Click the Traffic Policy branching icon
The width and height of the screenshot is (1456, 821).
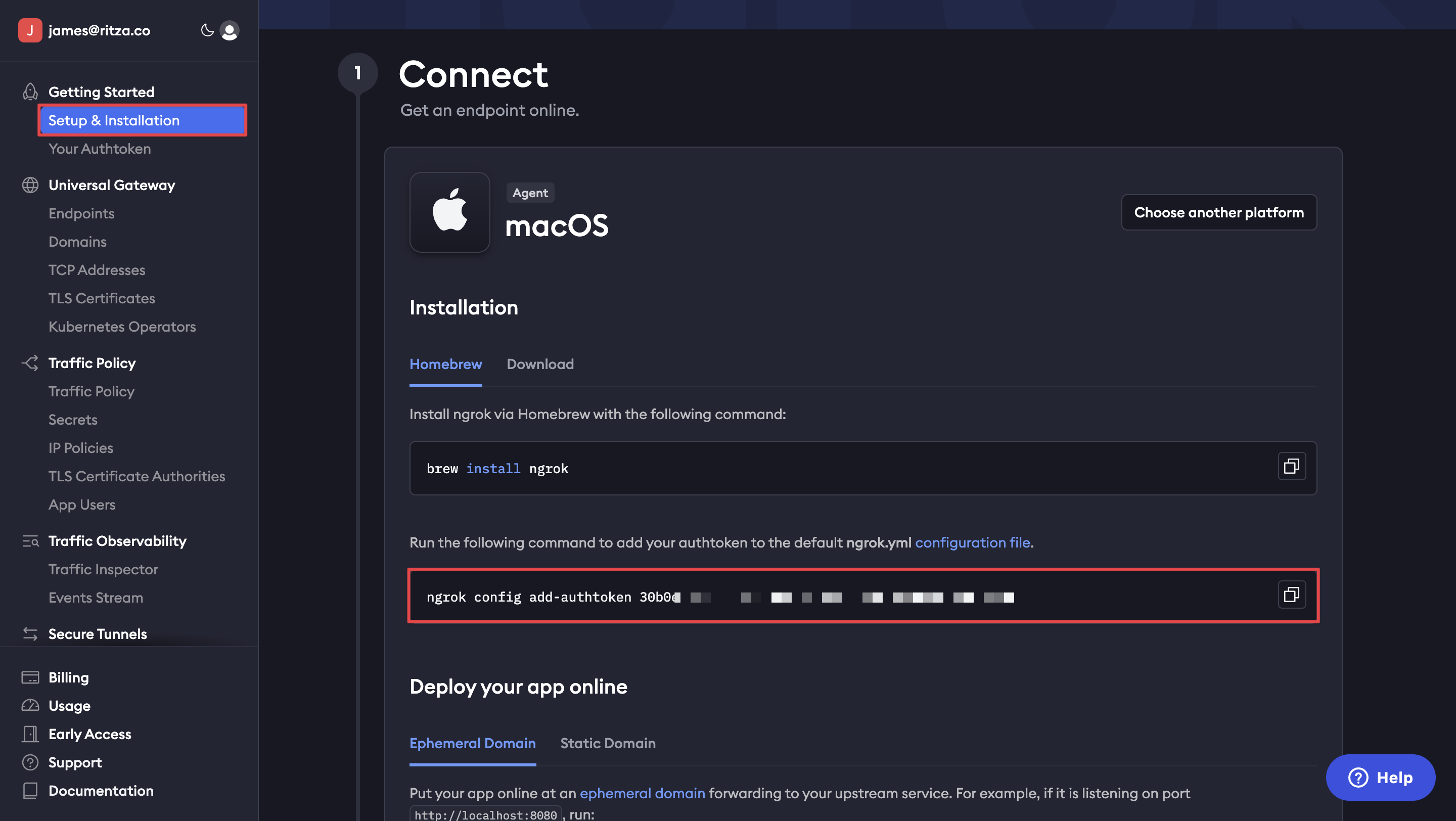30,363
